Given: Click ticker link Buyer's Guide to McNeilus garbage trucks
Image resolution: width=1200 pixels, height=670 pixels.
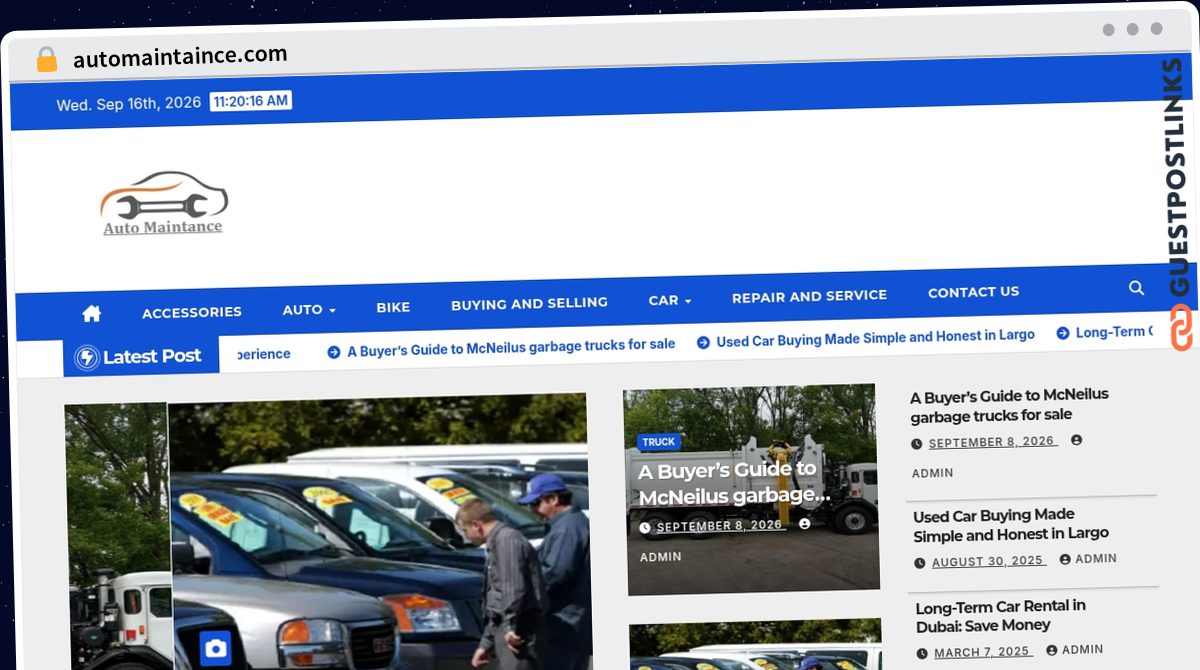Looking at the screenshot, I should [x=511, y=346].
